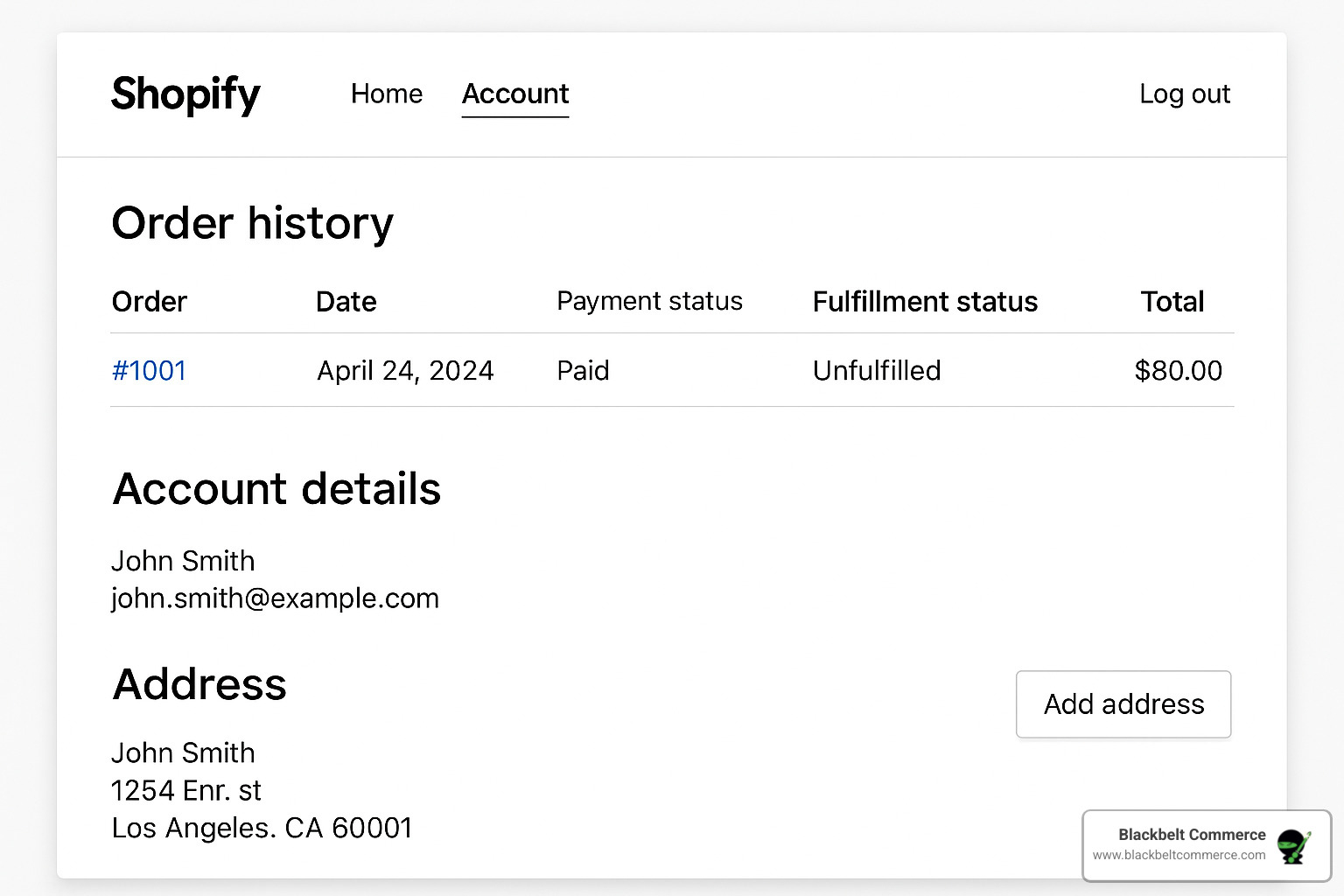Click the Order history heading
The image size is (1344, 896).
[x=252, y=224]
